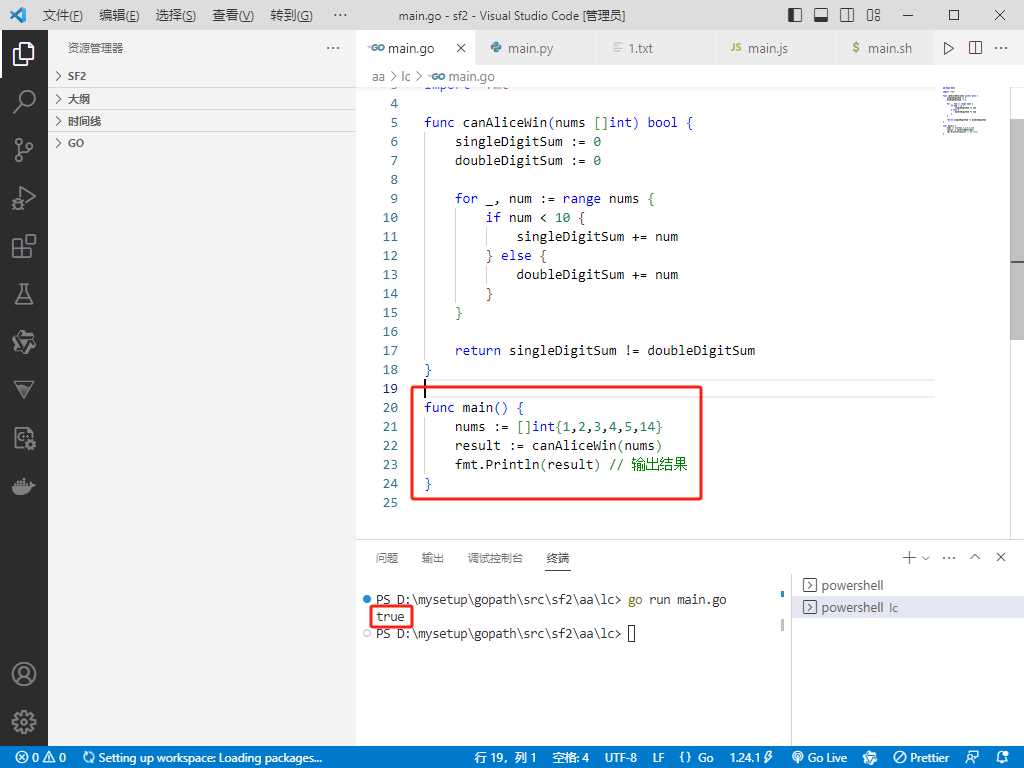Open the Search view in activity bar
Image resolution: width=1024 pixels, height=768 pixels.
coord(24,102)
